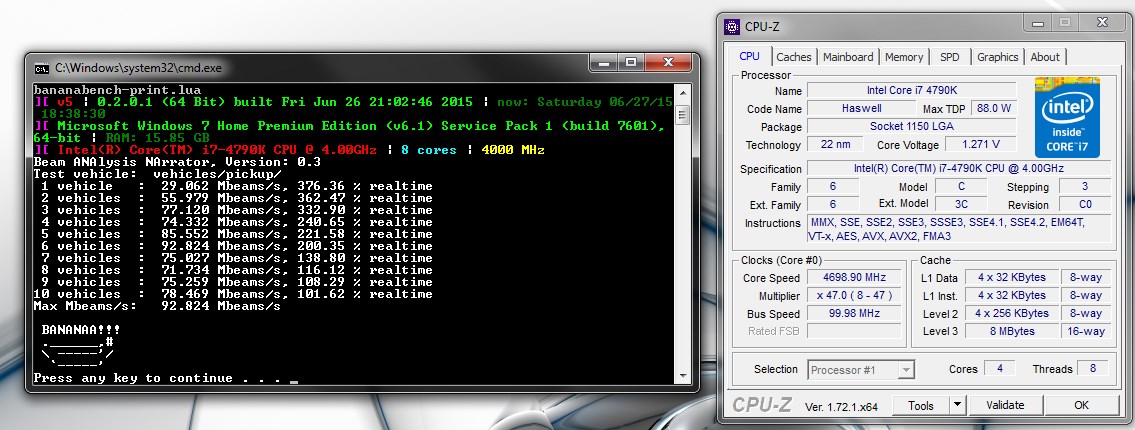Switch to the SPD tab
This screenshot has height=430, width=1135.
coord(950,57)
